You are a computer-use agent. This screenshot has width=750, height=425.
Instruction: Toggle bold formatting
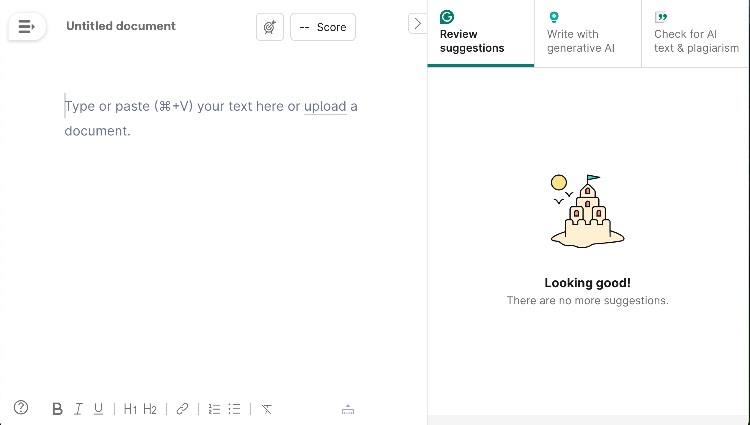coord(57,409)
